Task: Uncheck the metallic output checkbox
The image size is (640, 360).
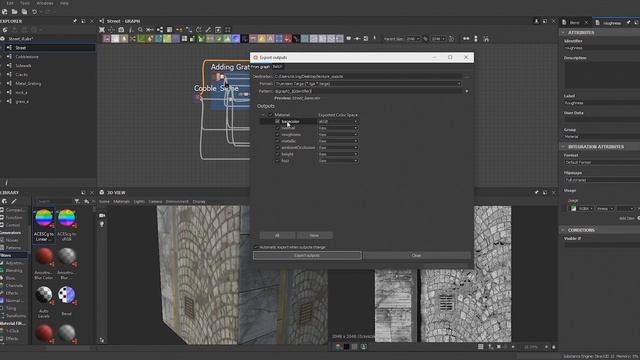Action: (x=278, y=141)
